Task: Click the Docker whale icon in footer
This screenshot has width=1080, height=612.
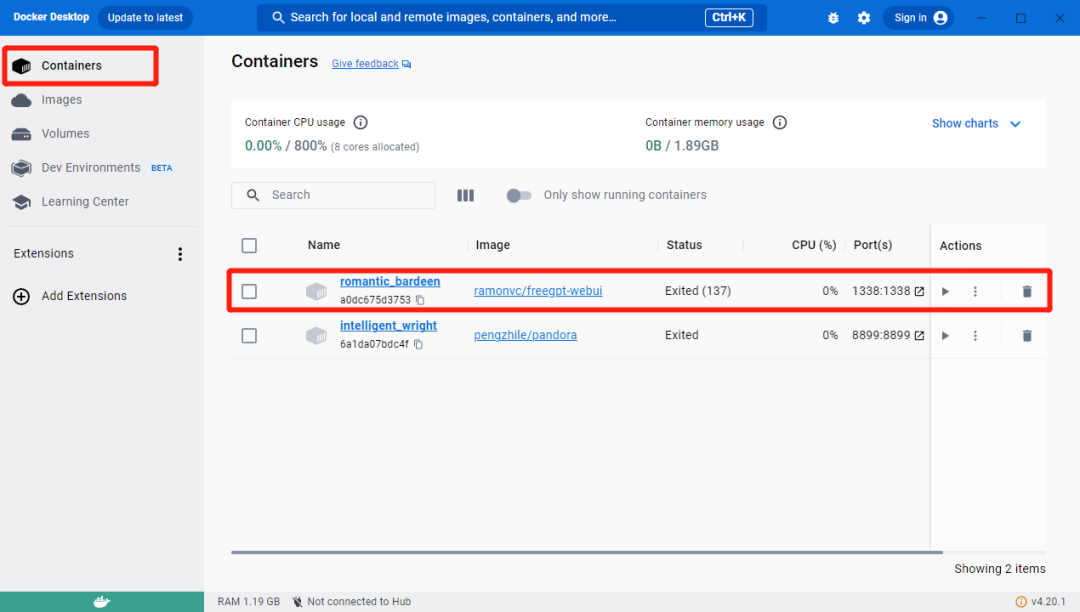Action: [102, 602]
